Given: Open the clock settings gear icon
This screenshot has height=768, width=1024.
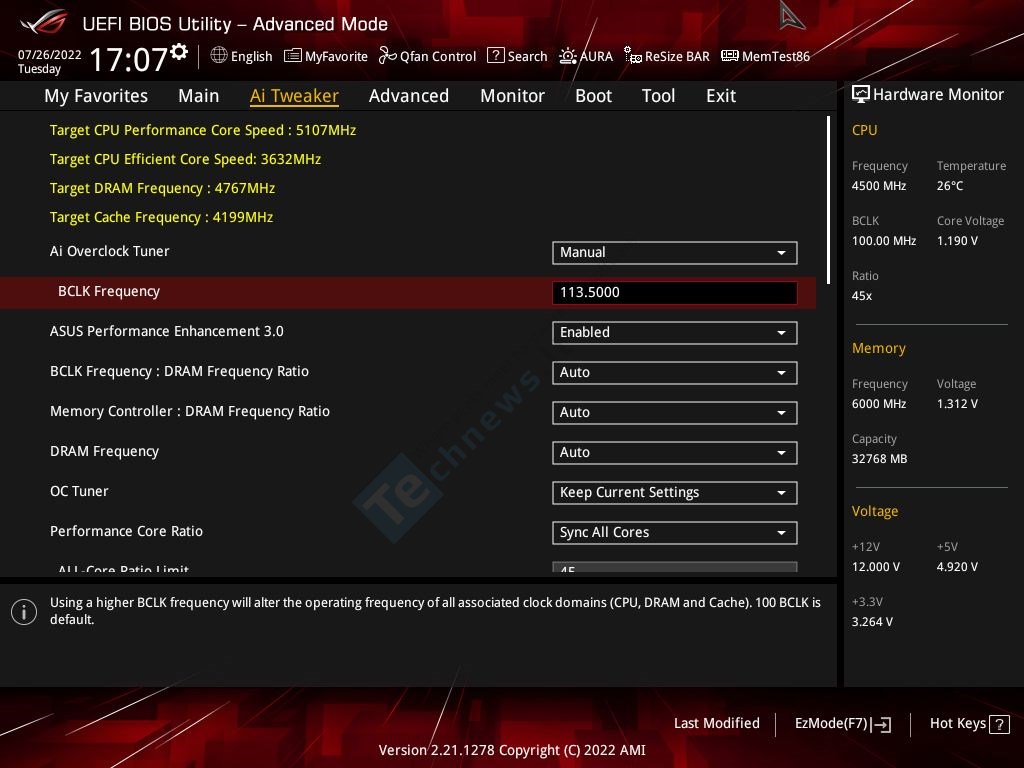Looking at the screenshot, I should tap(179, 51).
